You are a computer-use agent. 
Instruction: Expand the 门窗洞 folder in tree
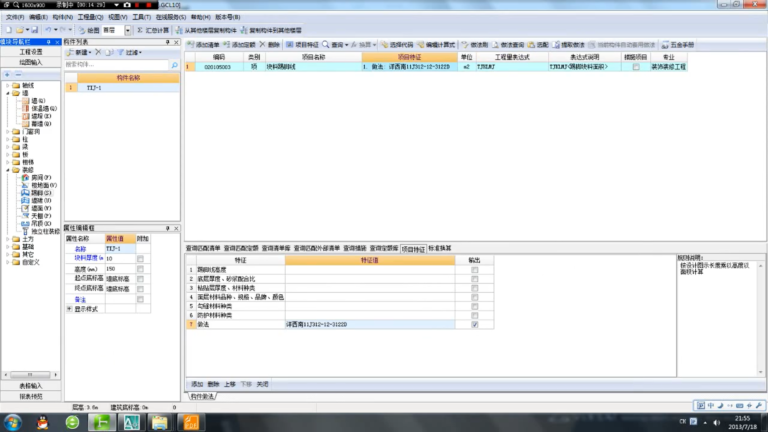point(8,132)
